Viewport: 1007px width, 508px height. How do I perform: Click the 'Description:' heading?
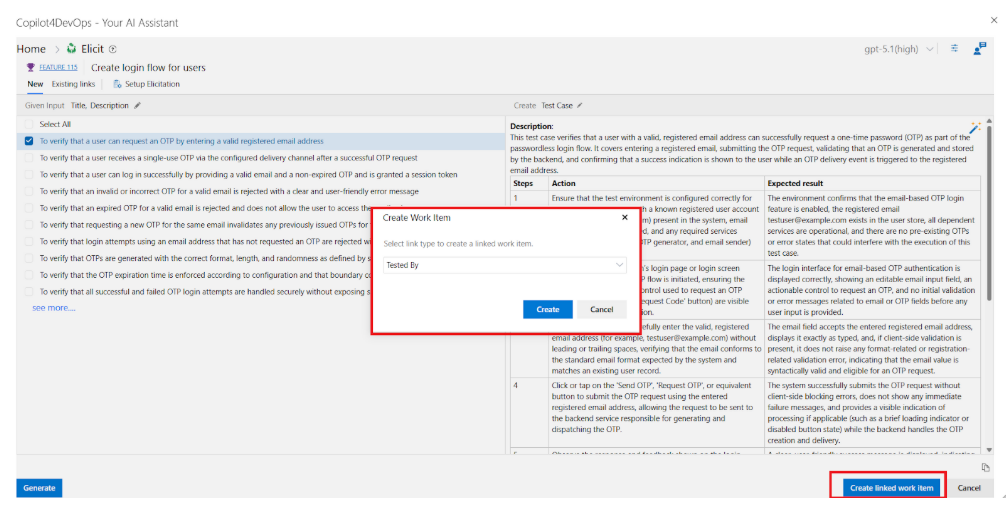pos(532,127)
